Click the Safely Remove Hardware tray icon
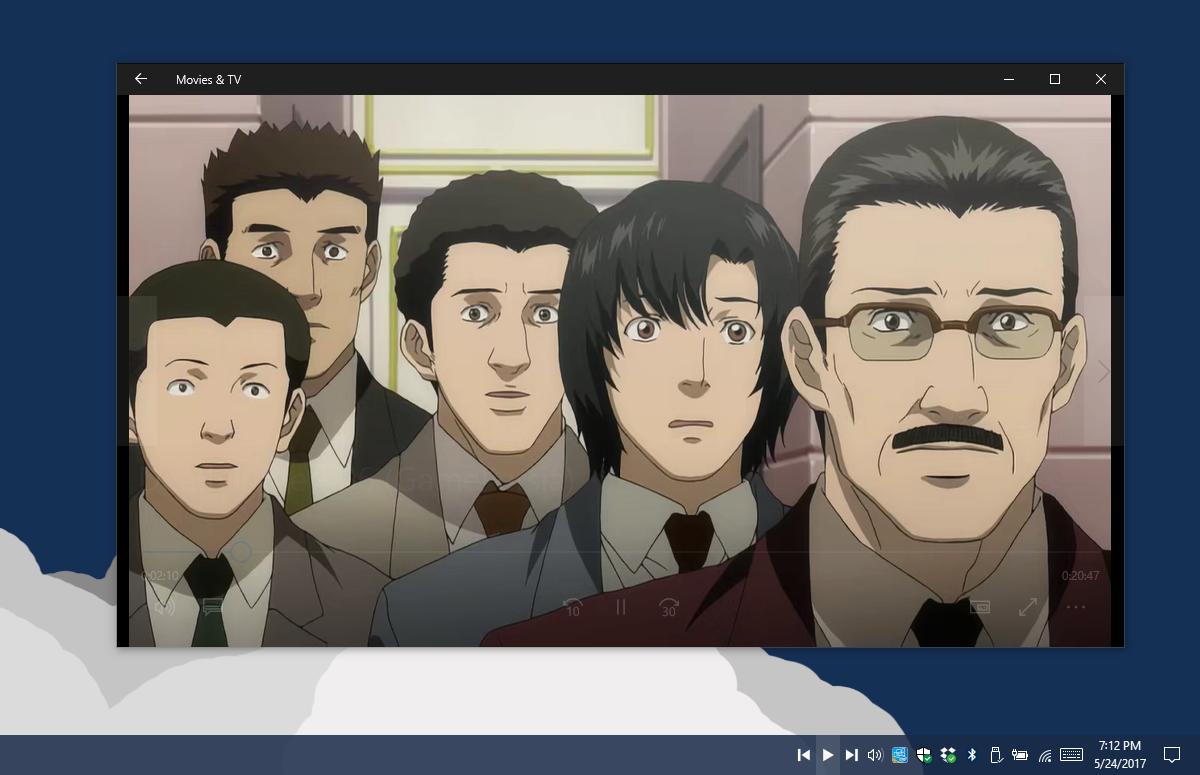The height and width of the screenshot is (775, 1200). 995,755
